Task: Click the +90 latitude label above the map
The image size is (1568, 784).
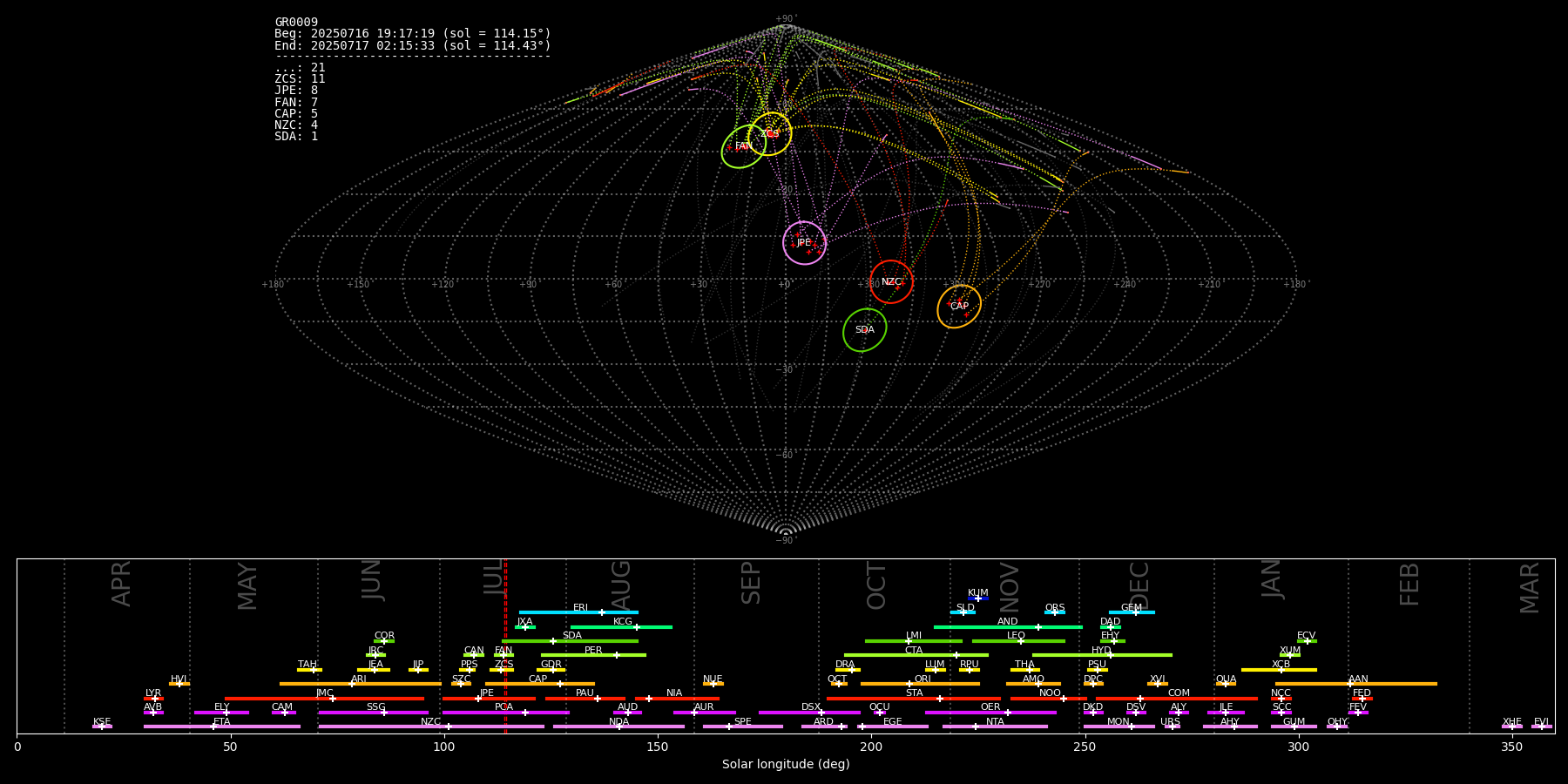Action: click(x=785, y=19)
